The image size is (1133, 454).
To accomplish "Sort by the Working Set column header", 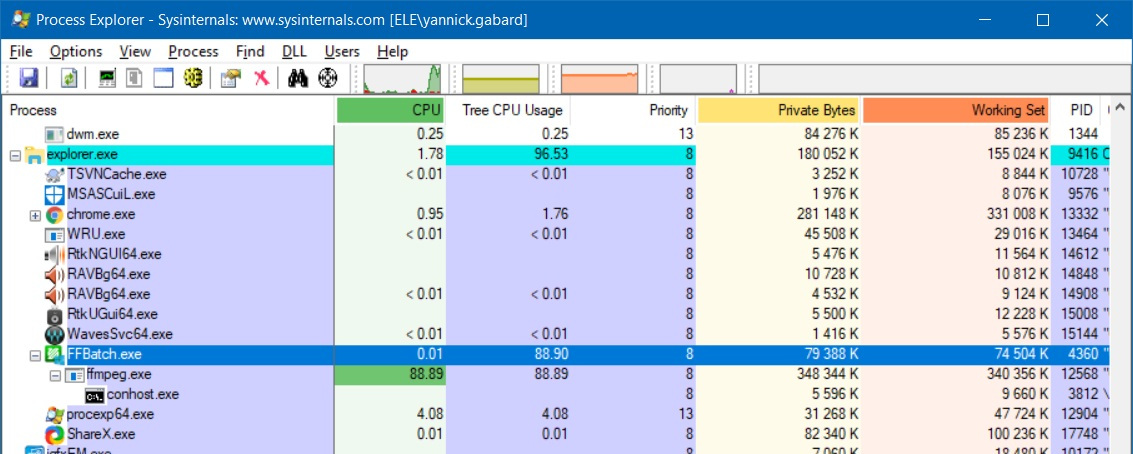I will (x=955, y=111).
